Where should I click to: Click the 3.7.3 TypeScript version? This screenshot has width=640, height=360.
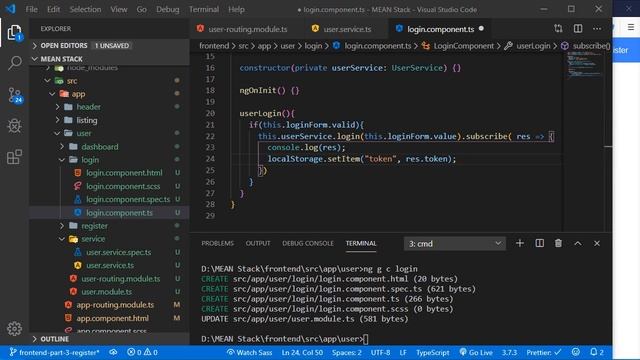tap(509, 352)
